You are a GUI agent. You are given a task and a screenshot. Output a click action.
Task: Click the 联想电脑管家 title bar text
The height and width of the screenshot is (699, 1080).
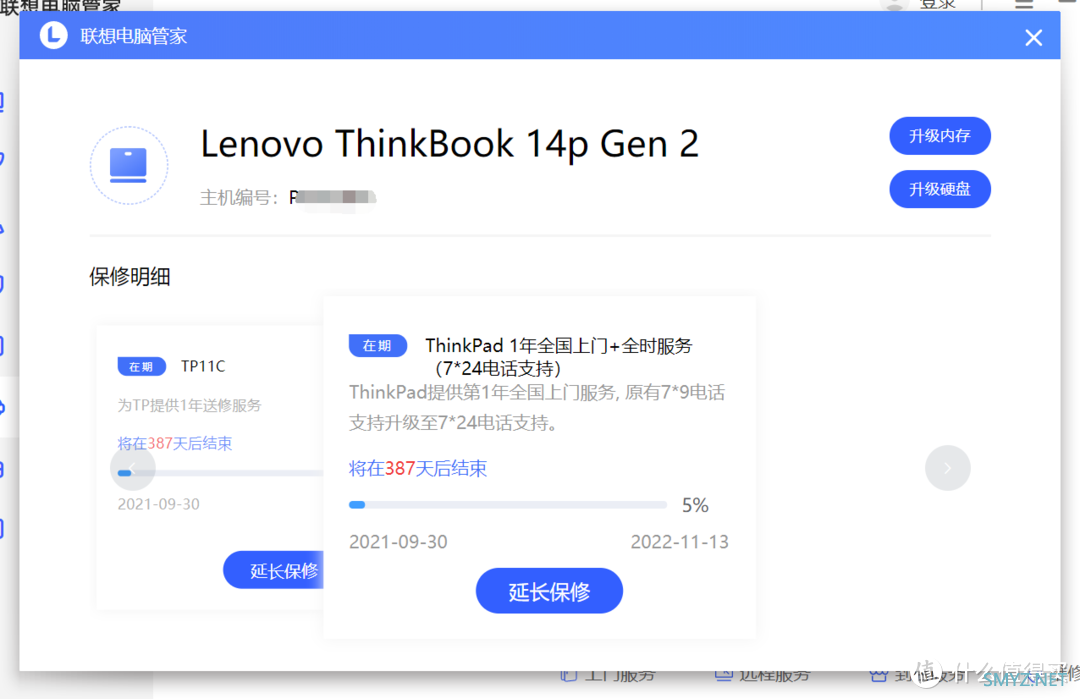pos(134,36)
